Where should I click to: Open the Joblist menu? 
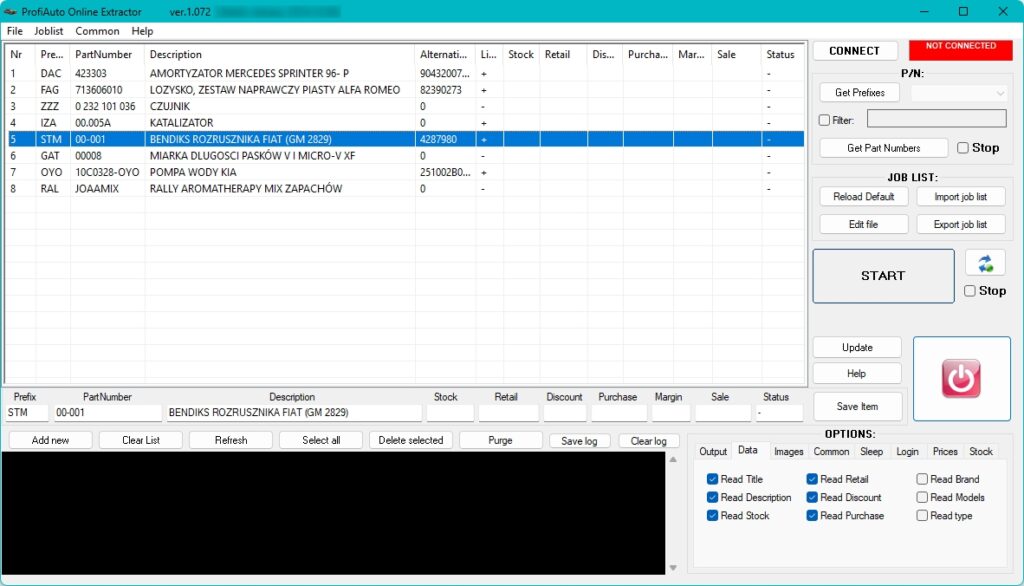[x=48, y=31]
